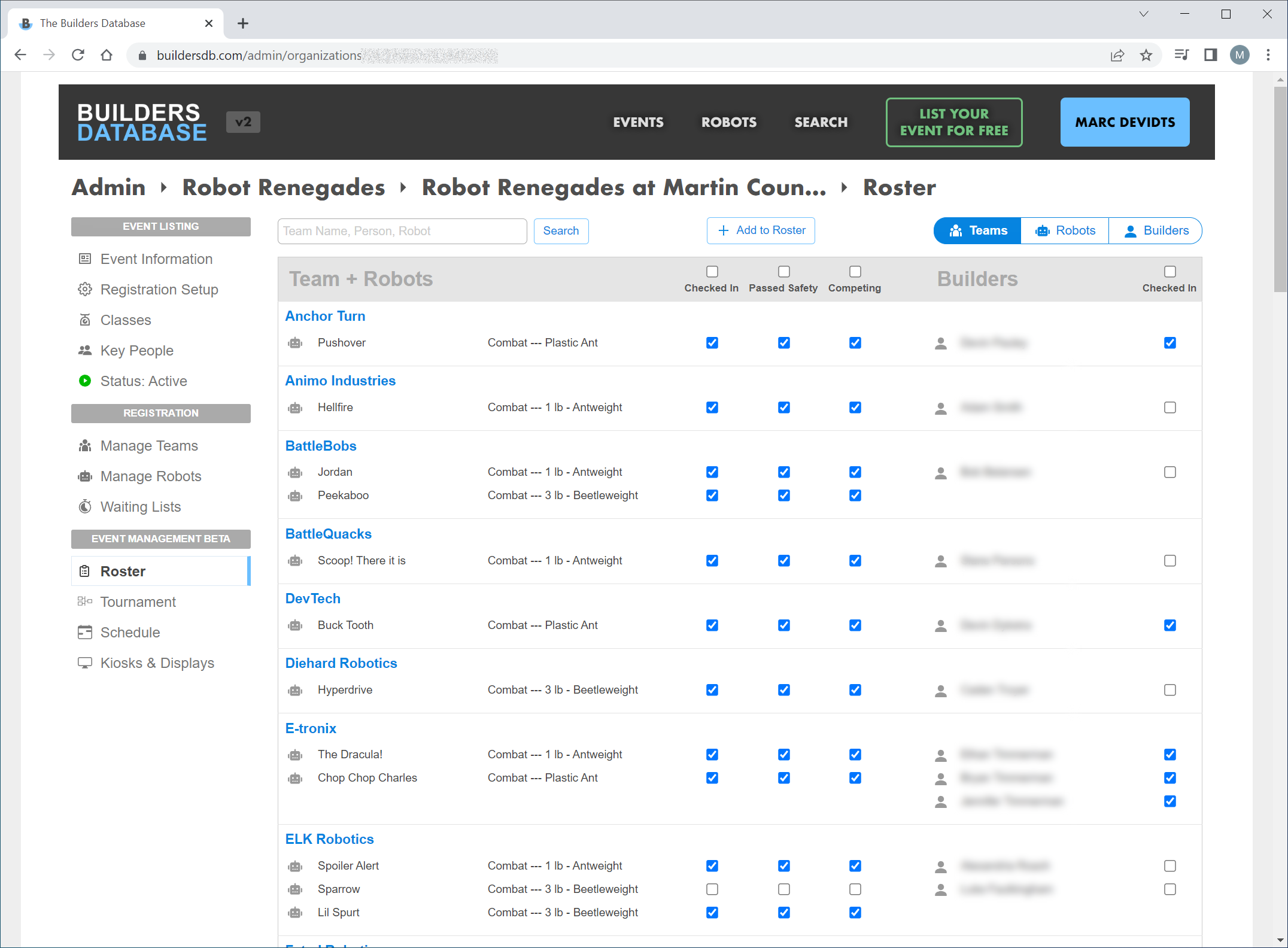
Task: Click the Key People icon
Action: point(85,350)
